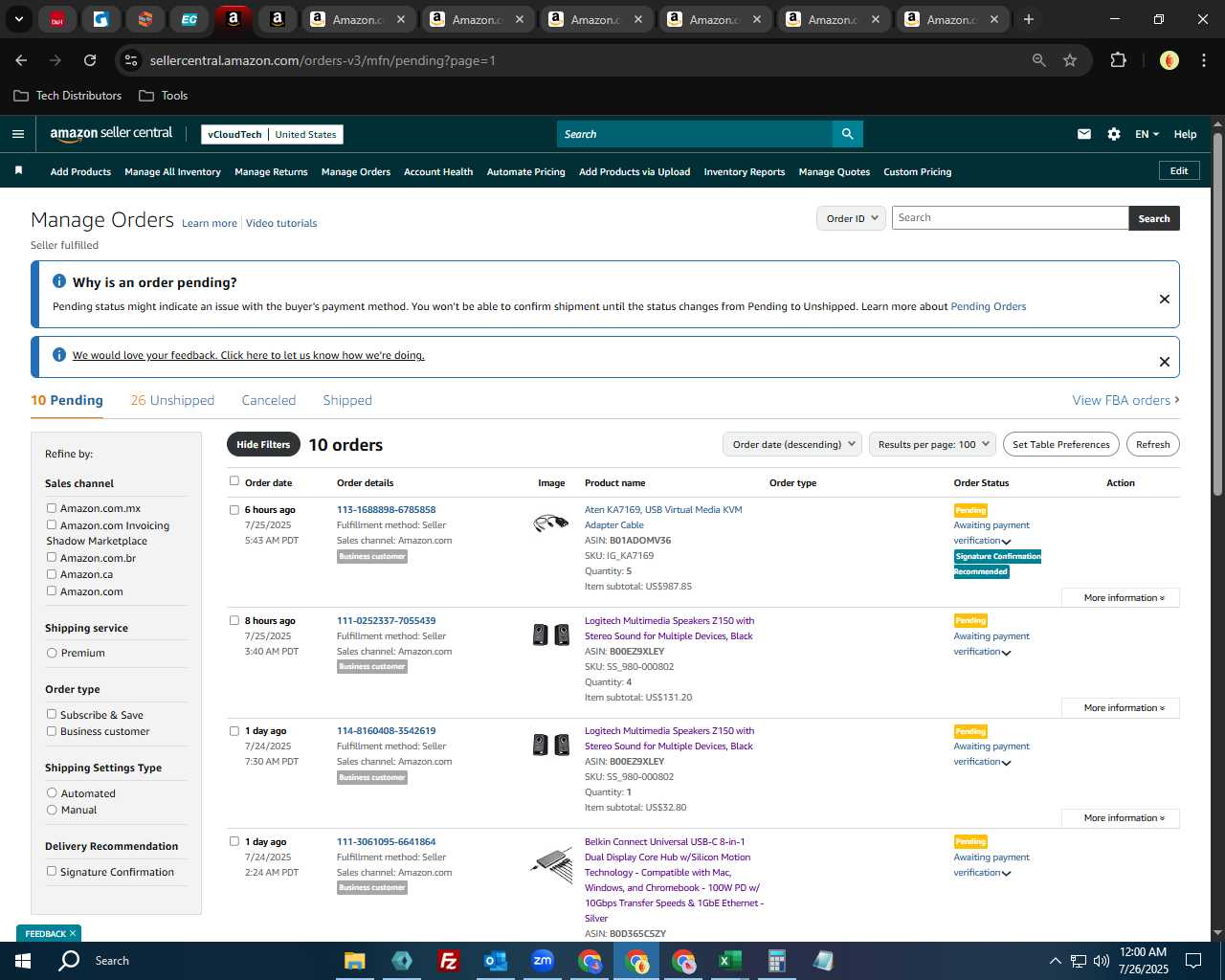Viewport: 1225px width, 980px height.
Task: Open FileZilla from the taskbar
Action: click(x=448, y=961)
